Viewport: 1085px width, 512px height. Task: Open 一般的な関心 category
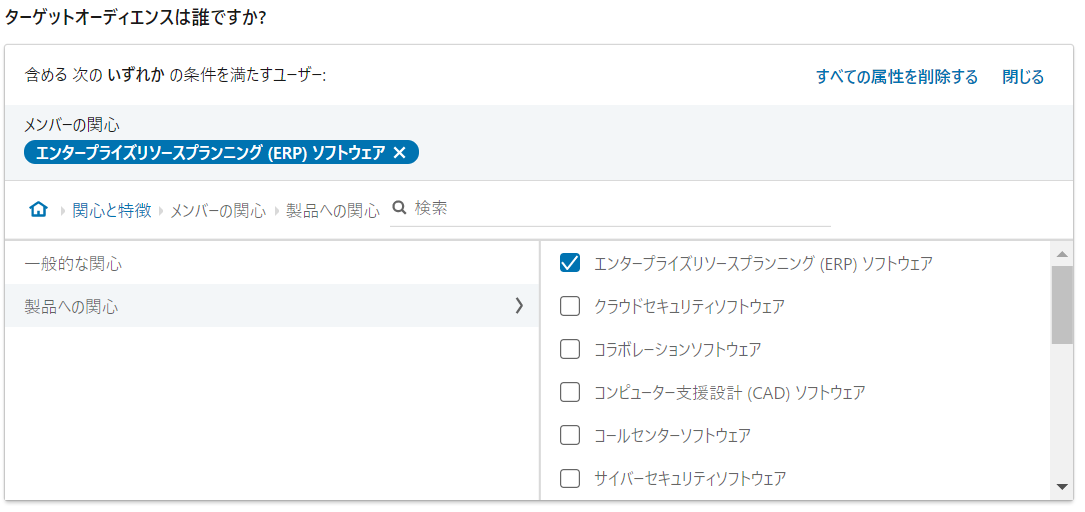click(73, 264)
